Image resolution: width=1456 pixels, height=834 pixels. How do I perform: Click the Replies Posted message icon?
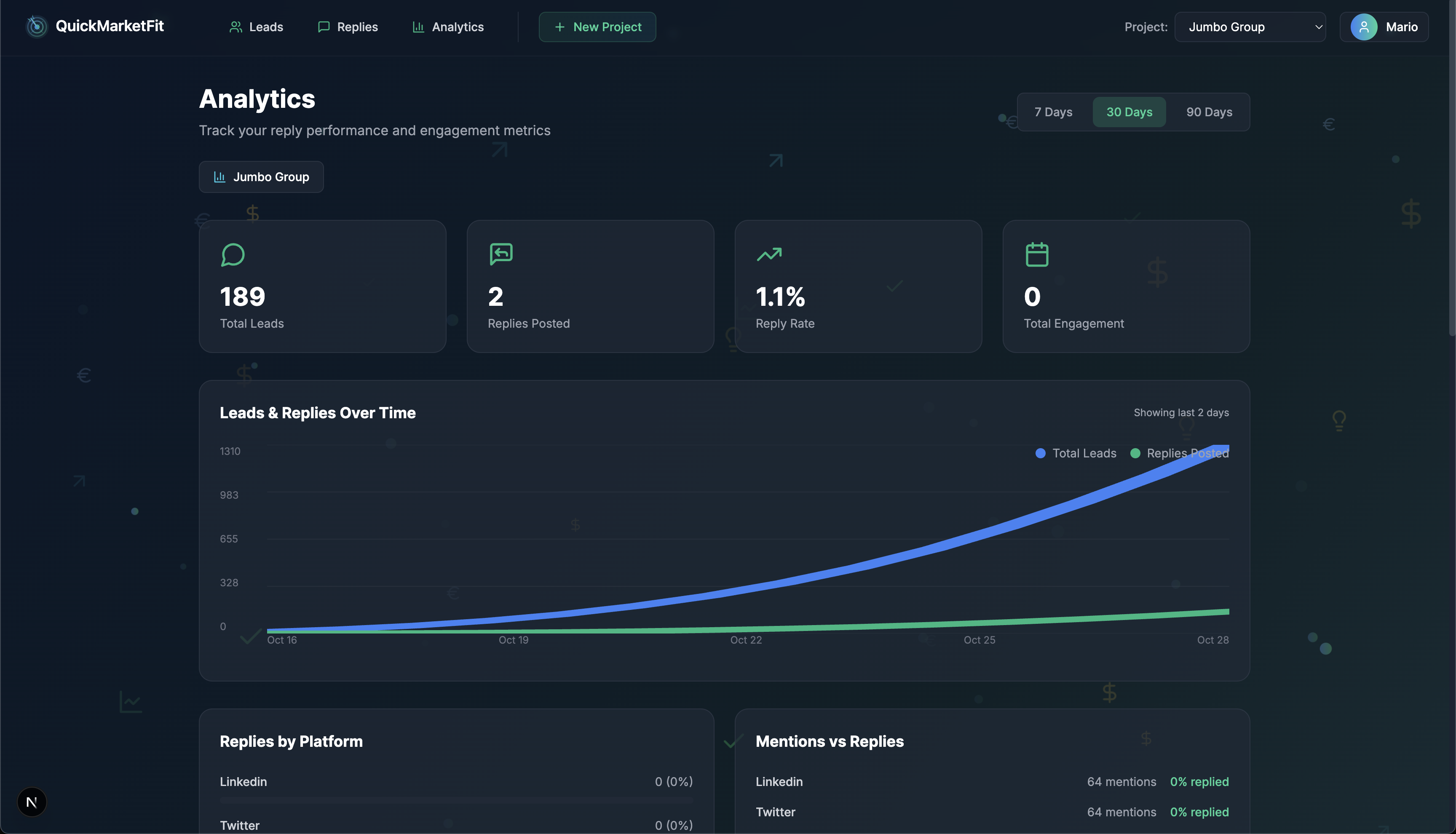click(500, 254)
